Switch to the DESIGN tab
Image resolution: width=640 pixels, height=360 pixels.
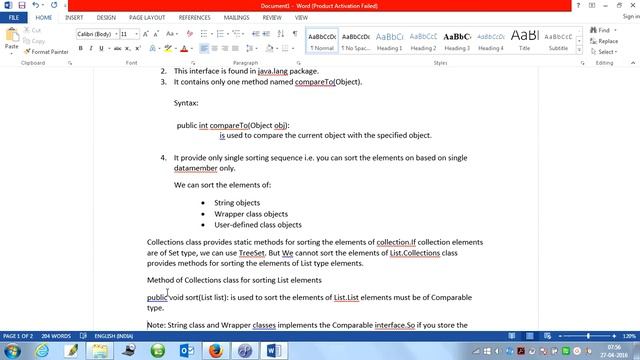click(106, 18)
